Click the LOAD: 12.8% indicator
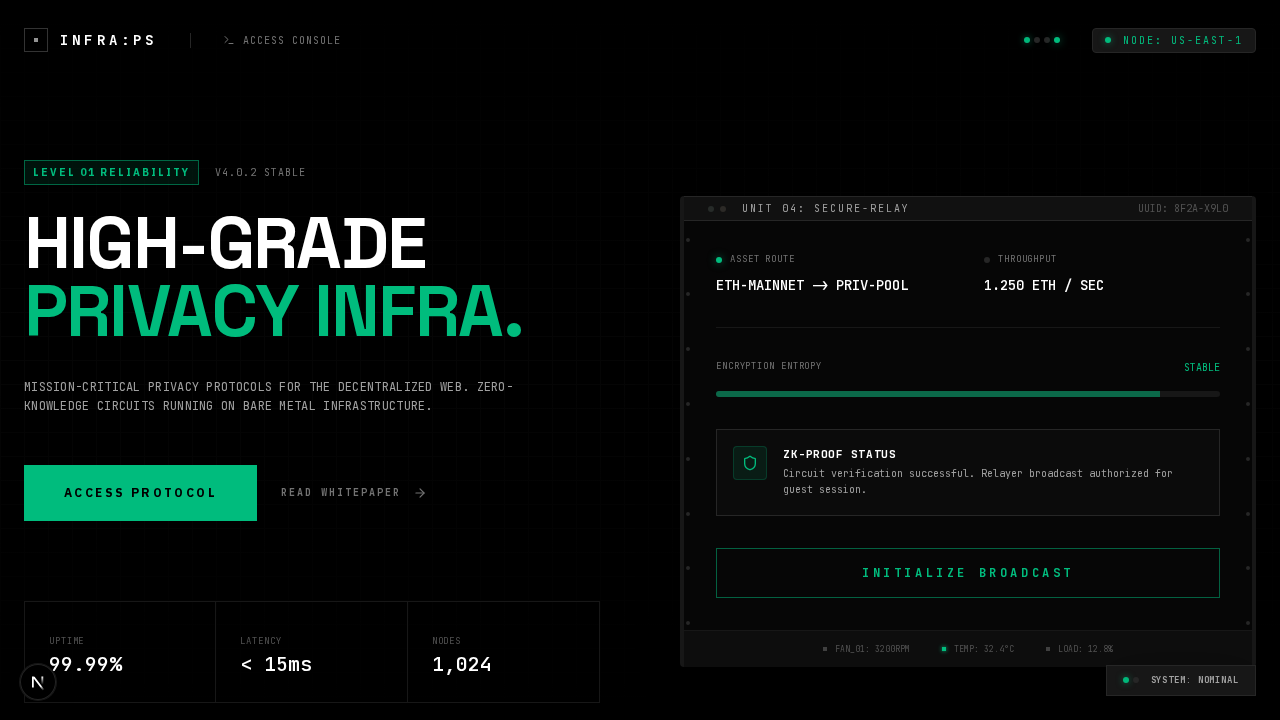 click(1079, 649)
